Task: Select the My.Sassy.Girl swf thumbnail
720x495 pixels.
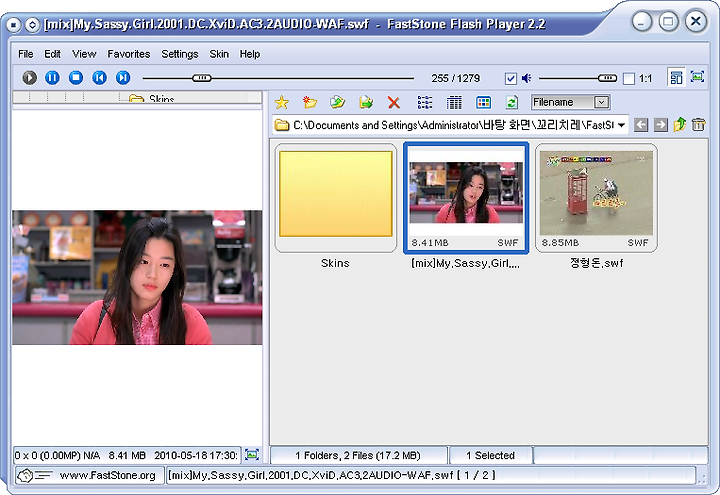Action: tap(466, 197)
